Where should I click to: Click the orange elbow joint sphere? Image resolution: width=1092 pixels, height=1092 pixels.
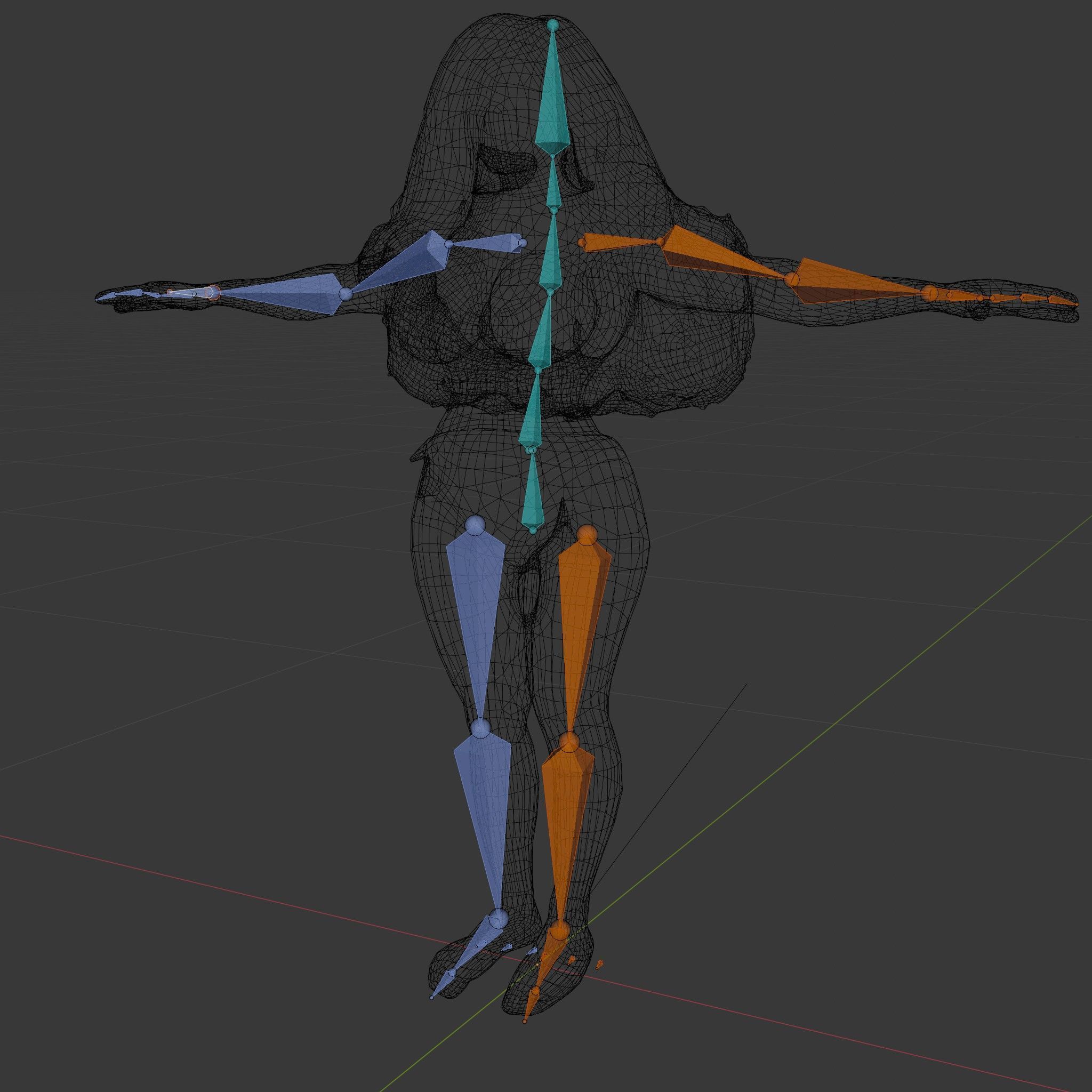point(792,279)
